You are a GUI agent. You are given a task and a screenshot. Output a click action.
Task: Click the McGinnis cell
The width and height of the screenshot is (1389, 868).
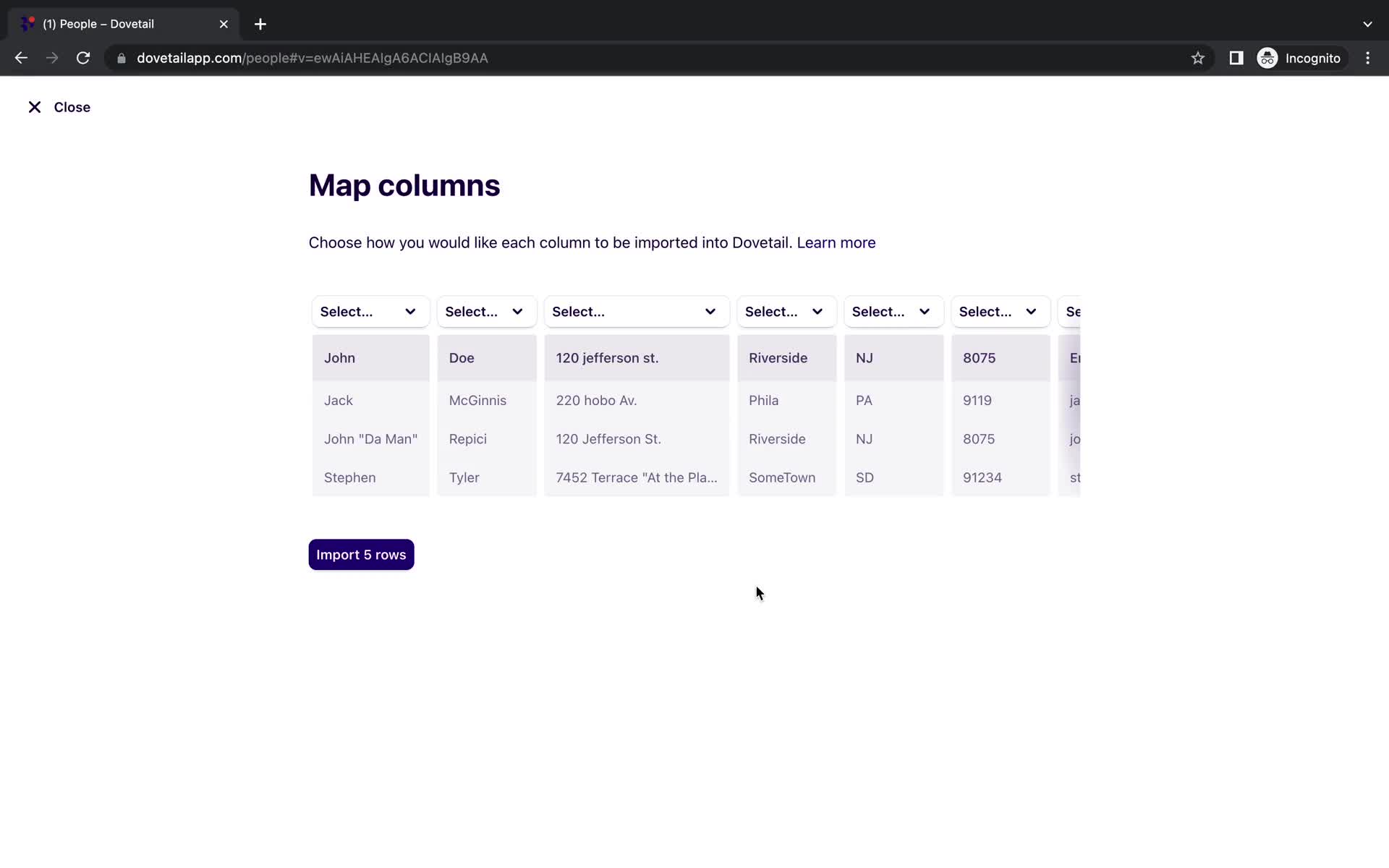click(x=487, y=401)
